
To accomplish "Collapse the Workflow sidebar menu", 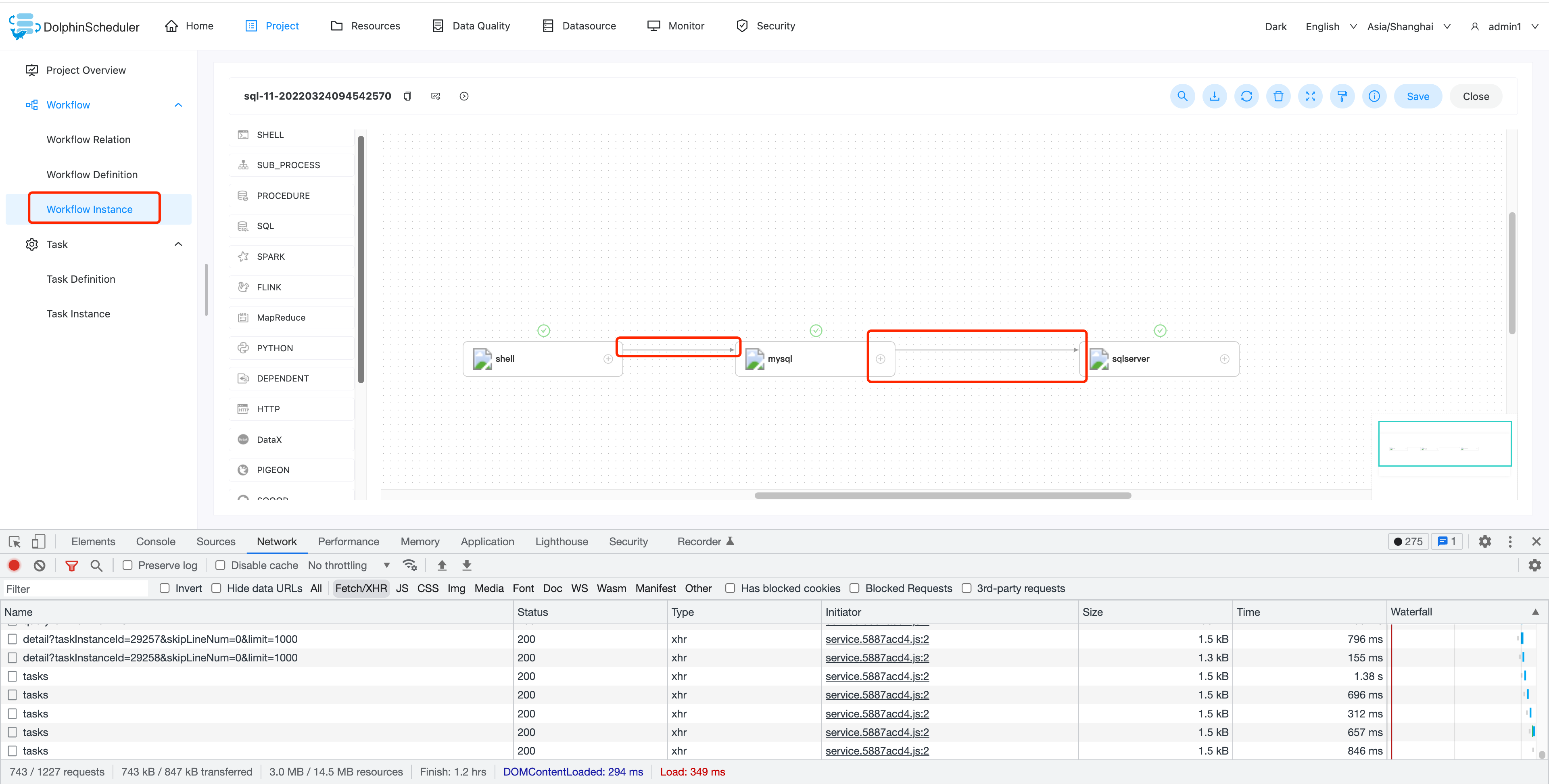I will coord(178,104).
